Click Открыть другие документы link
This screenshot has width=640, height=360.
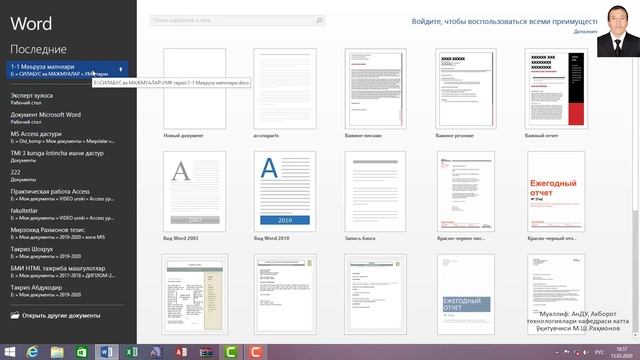(x=61, y=316)
